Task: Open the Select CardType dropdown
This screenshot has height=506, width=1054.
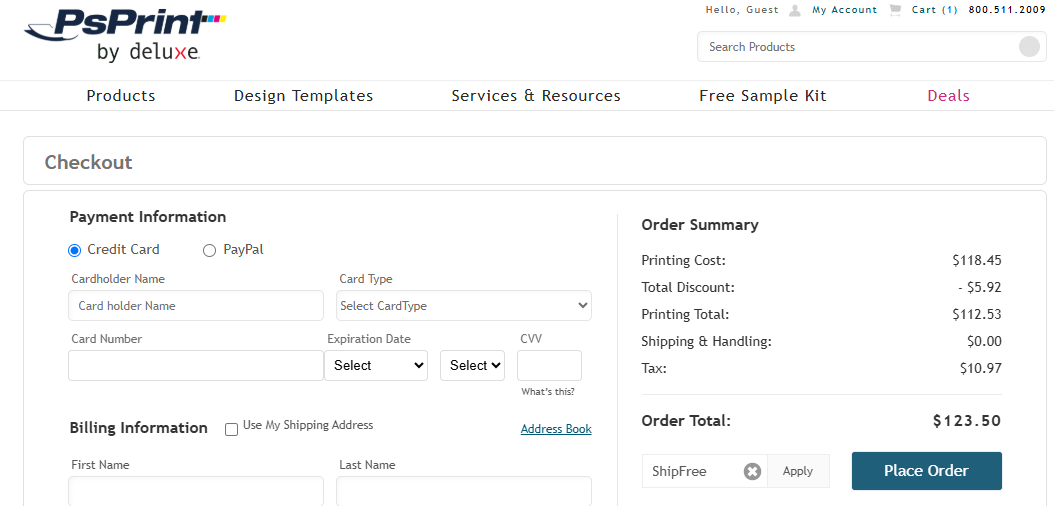Action: coord(464,306)
